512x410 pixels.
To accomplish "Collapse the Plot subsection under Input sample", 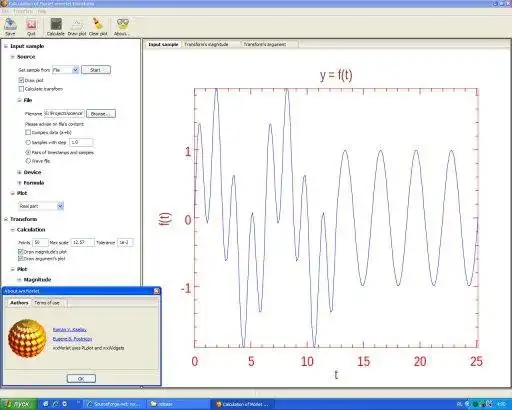I will pos(12,193).
